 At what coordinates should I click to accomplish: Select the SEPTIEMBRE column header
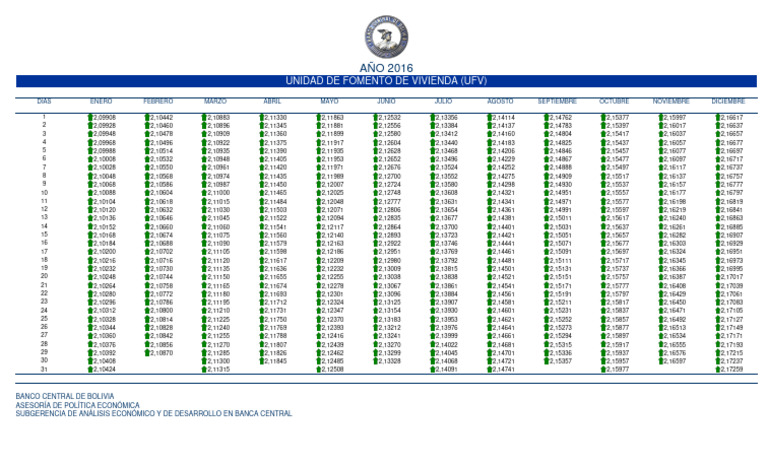pos(556,102)
